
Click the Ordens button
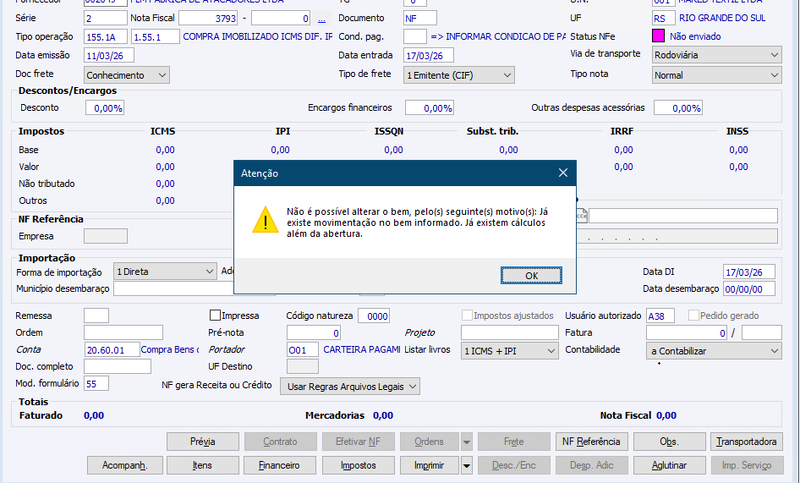tap(429, 442)
